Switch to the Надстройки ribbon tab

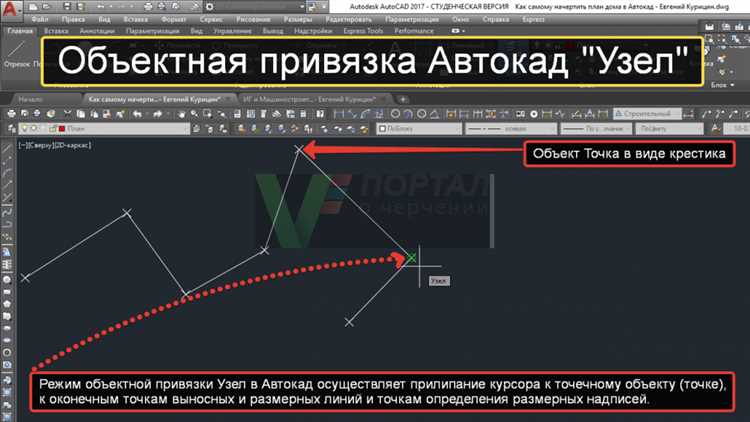pyautogui.click(x=313, y=31)
